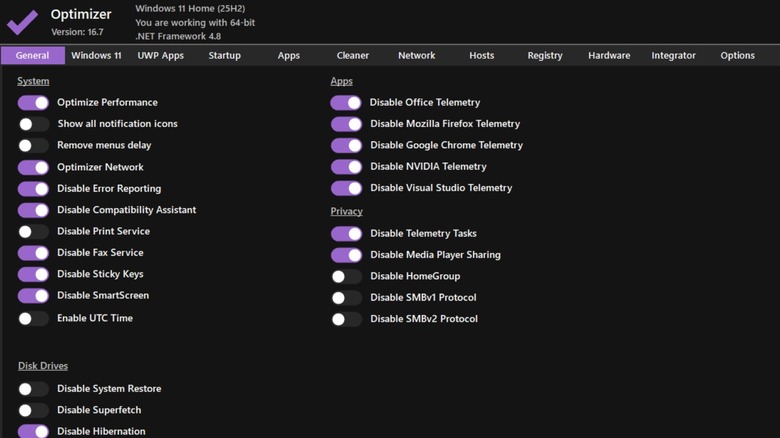Open the Integrator tab
The height and width of the screenshot is (438, 780).
[673, 55]
